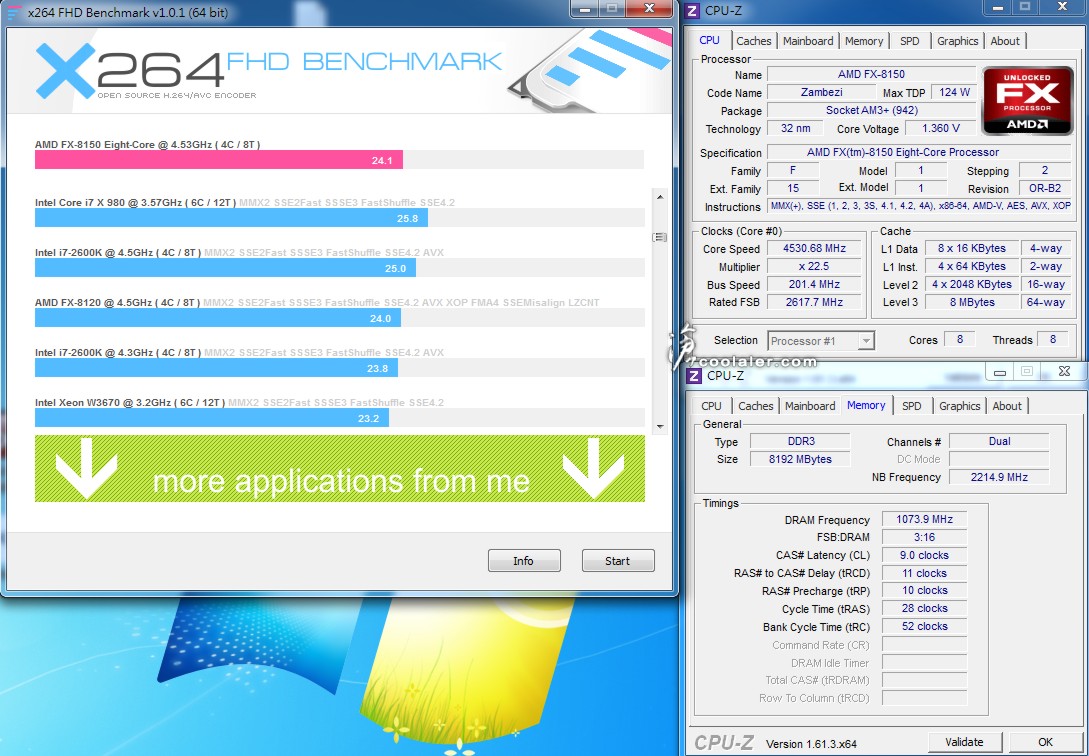Viewport: 1089px width, 756px height.
Task: Click the AMD FX-8150 Eight-Core result label
Action: click(148, 144)
